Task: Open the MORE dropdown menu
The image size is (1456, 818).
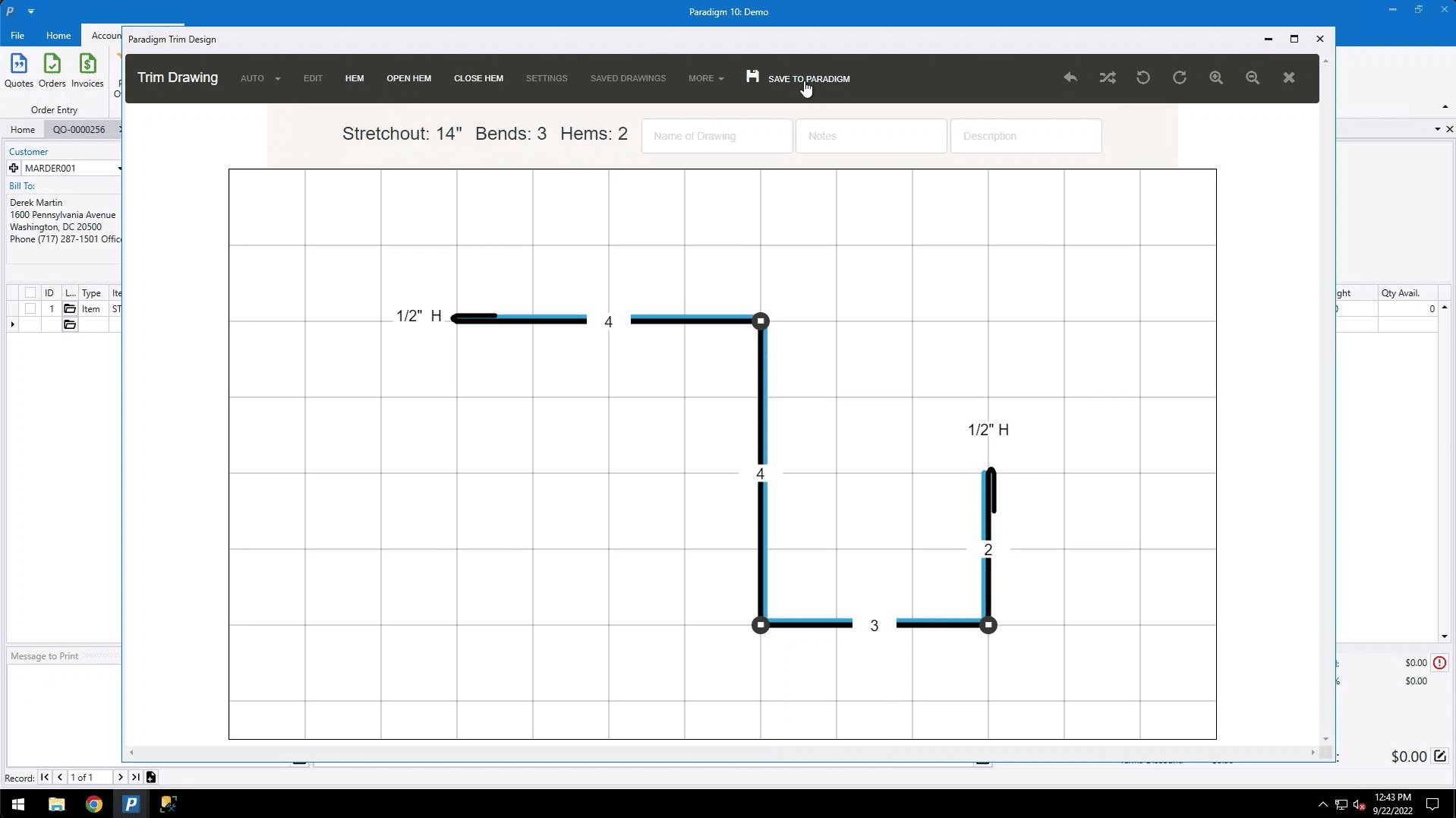Action: [x=705, y=78]
